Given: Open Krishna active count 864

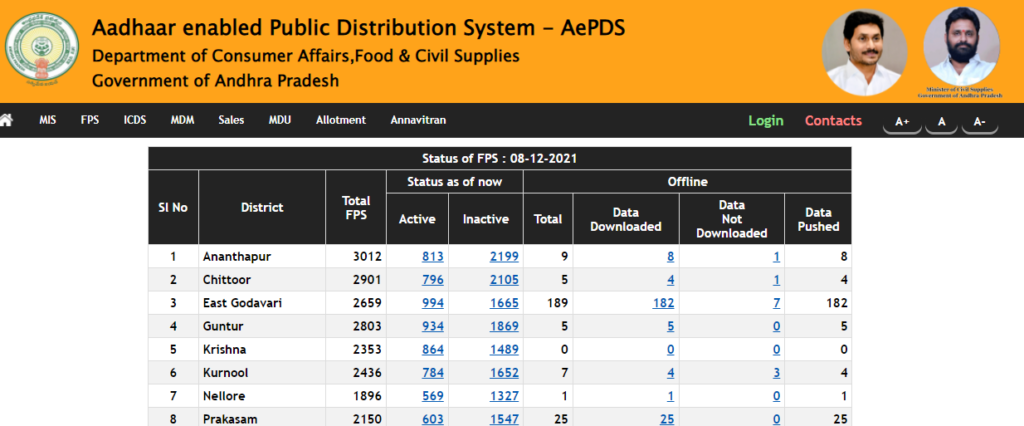Looking at the screenshot, I should tap(432, 350).
